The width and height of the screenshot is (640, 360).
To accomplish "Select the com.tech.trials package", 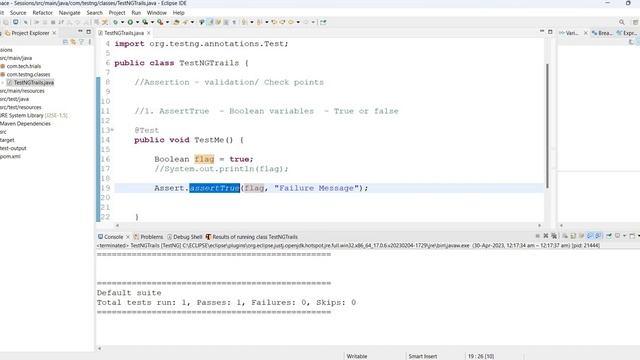I will click(x=24, y=66).
